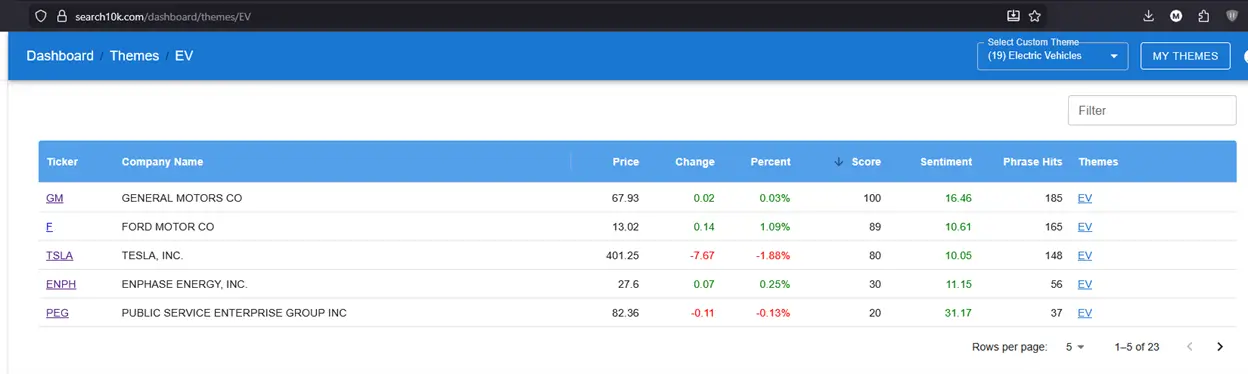Click the EV breadcrumb item
The image size is (1248, 374).
(184, 56)
